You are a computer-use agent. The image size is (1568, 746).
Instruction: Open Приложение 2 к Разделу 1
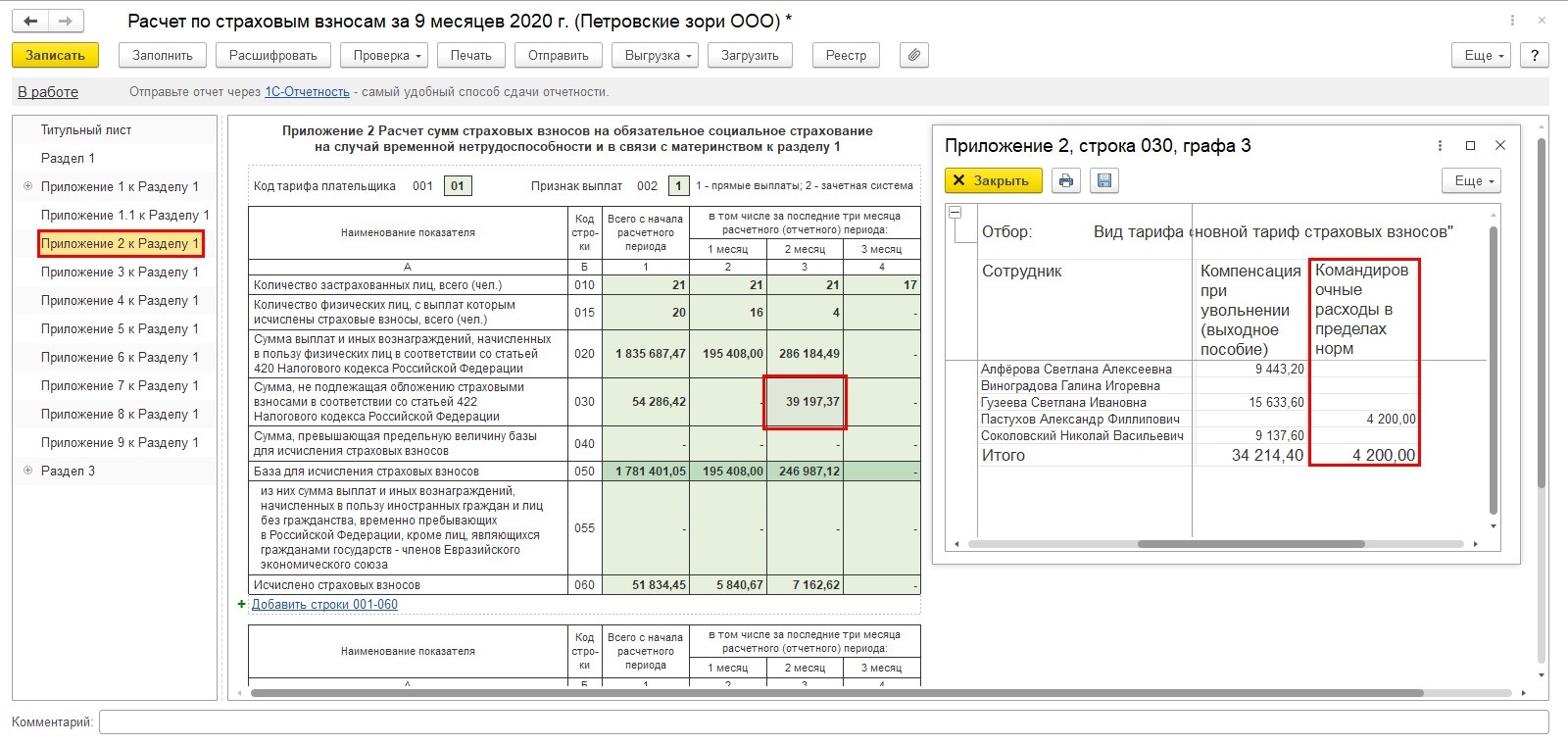pos(120,243)
